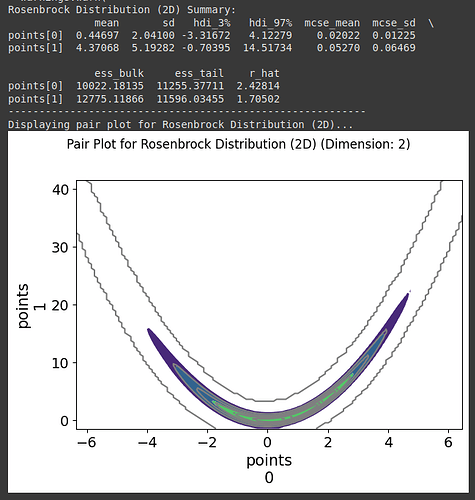Click the 'points 0' x-axis label

click(269, 469)
